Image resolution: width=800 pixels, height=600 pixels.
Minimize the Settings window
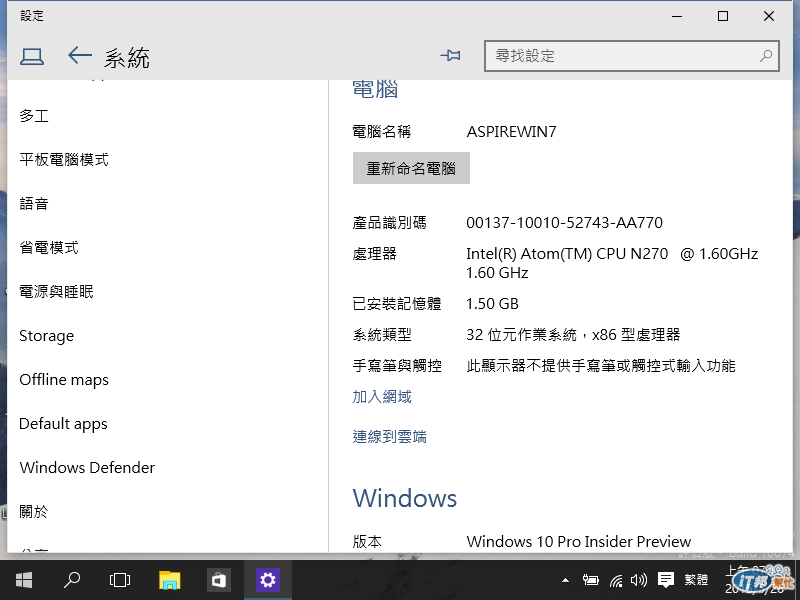[x=677, y=16]
